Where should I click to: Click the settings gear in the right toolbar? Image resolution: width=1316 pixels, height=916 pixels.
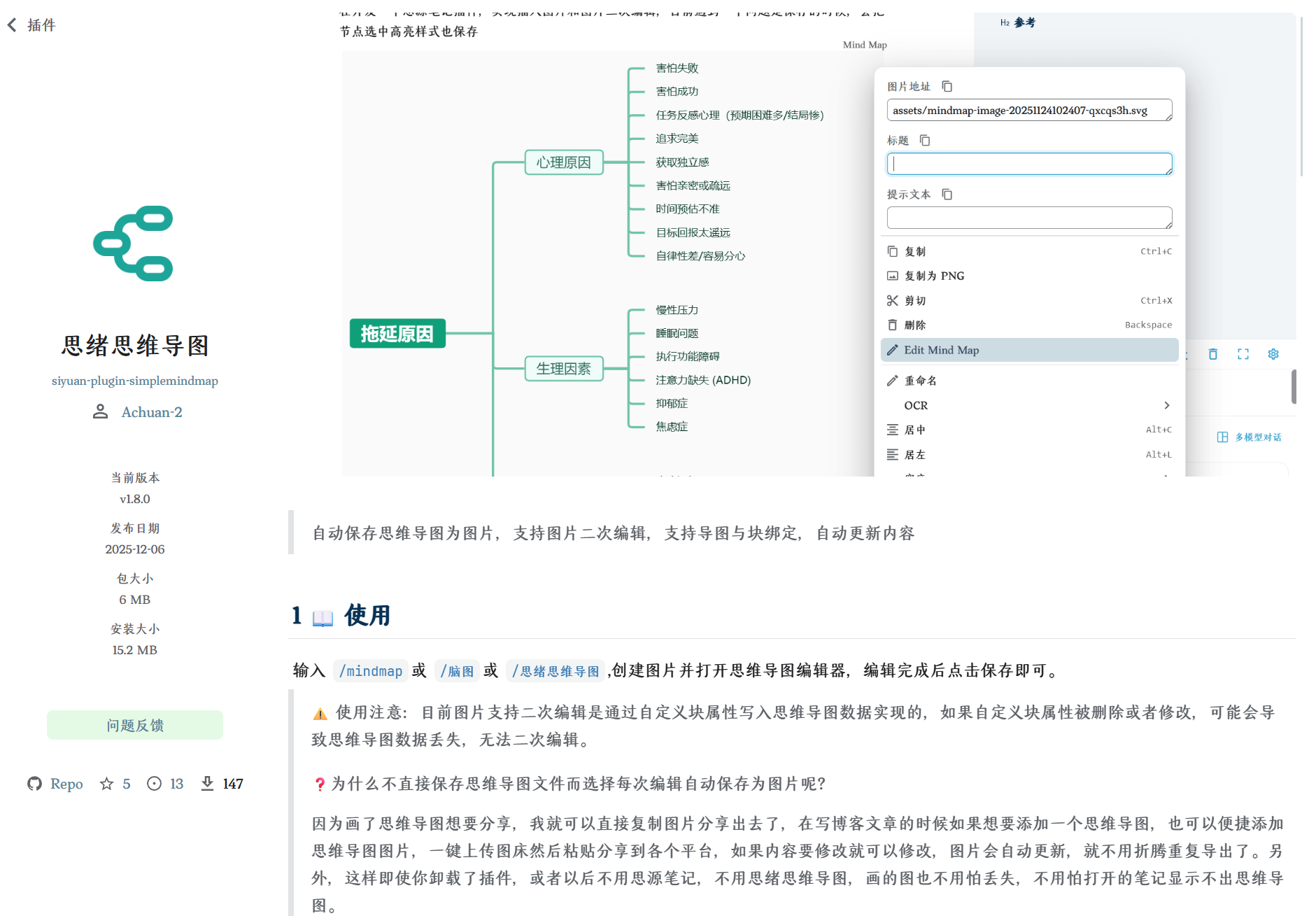tap(1273, 354)
